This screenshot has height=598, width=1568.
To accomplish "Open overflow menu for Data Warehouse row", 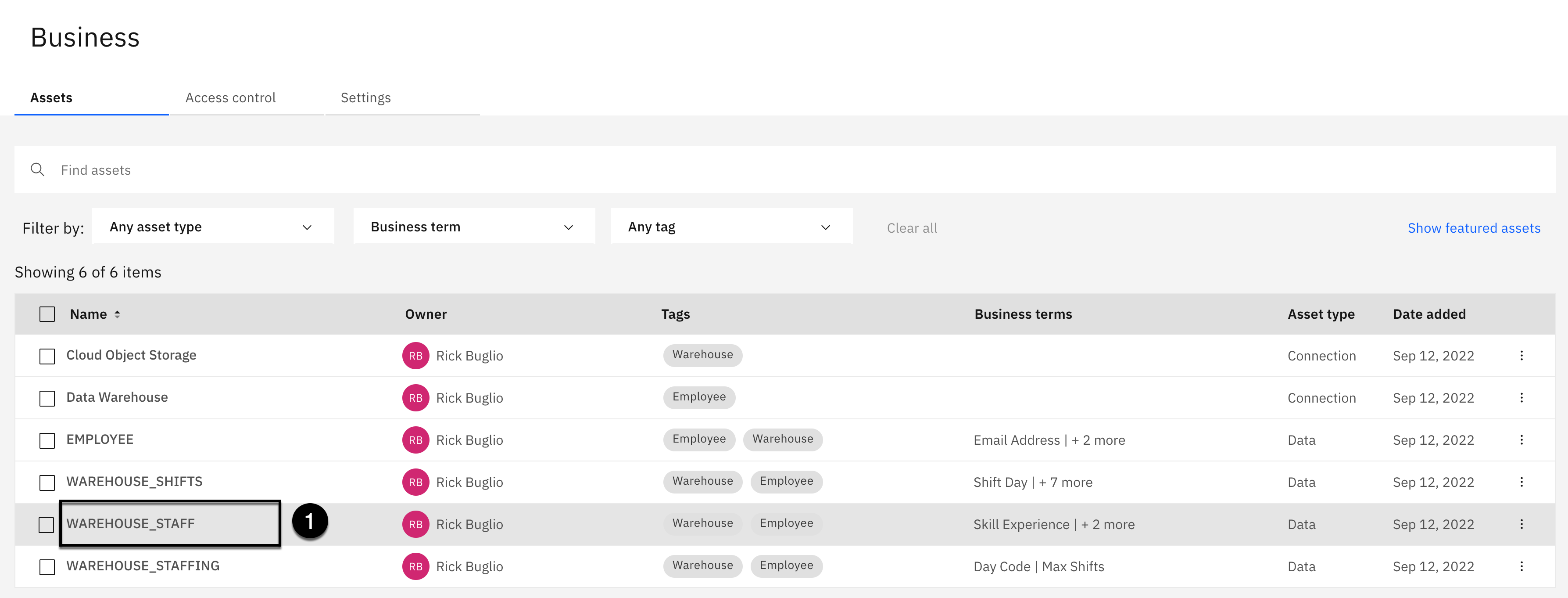I will 1521,398.
